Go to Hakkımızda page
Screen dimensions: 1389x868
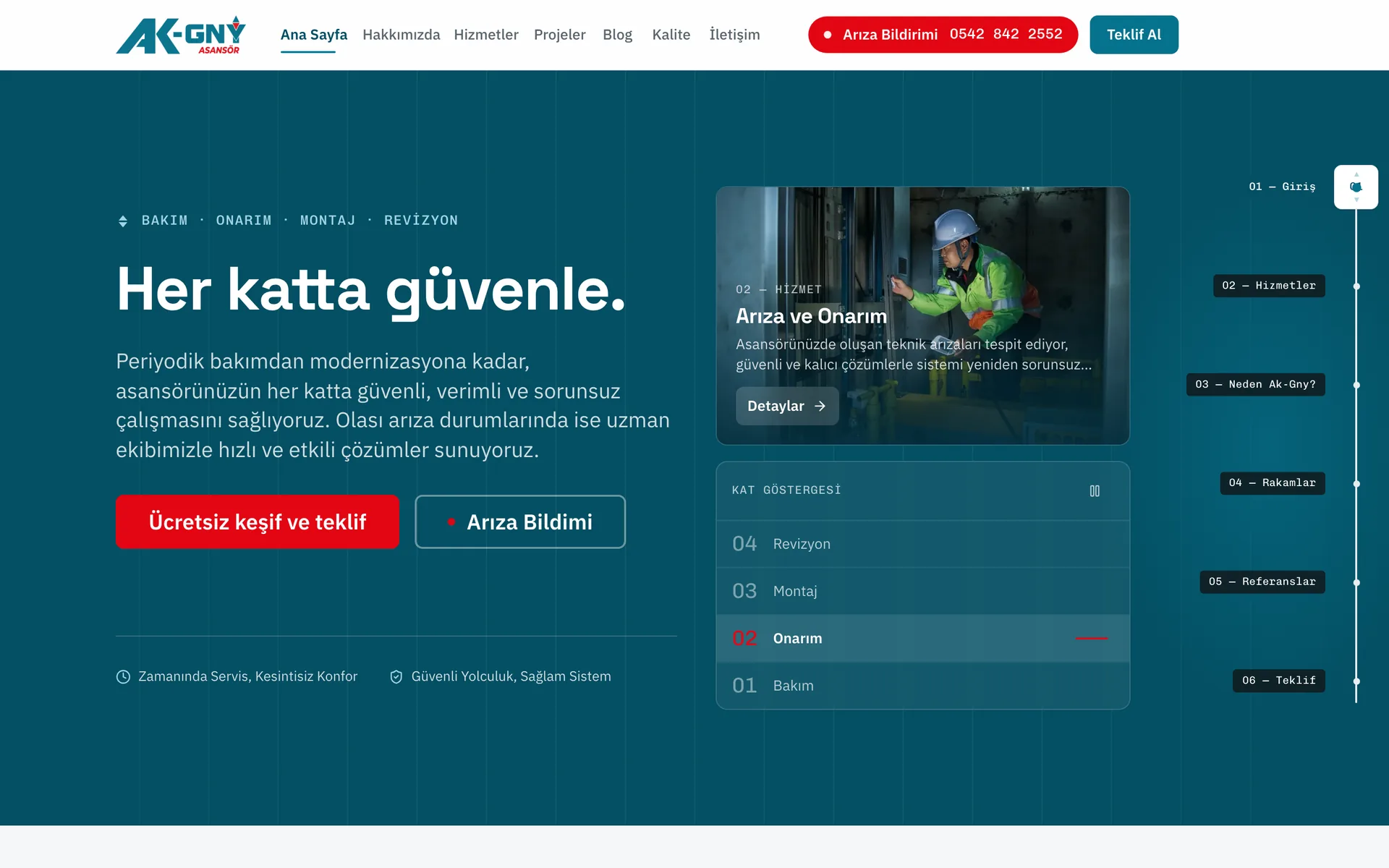(x=401, y=35)
